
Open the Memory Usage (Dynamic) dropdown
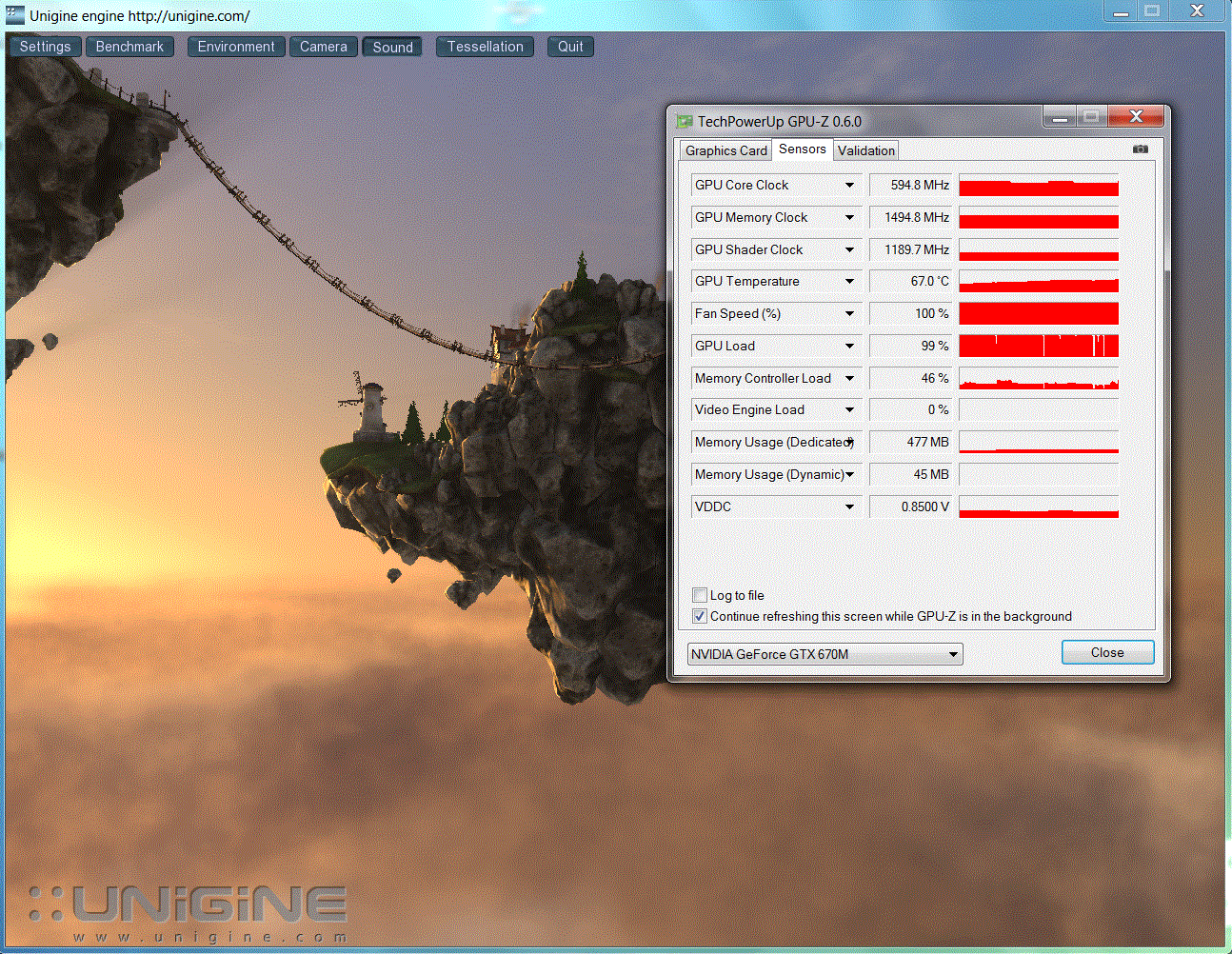click(849, 474)
